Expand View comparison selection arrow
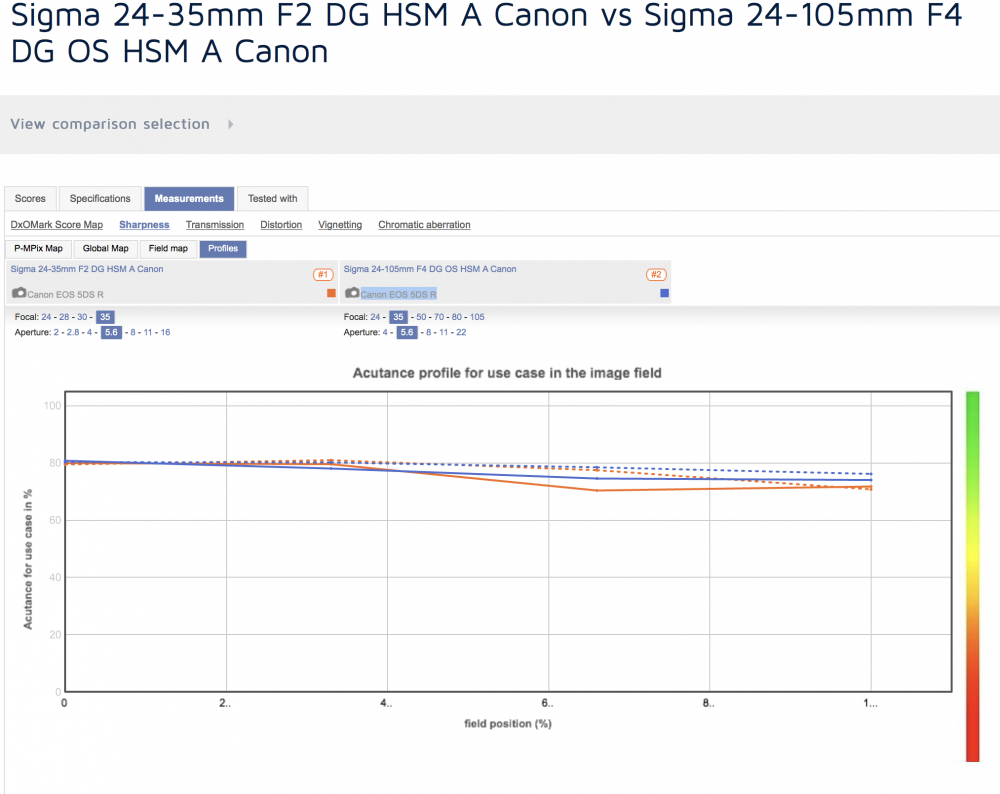The image size is (1000, 794). [231, 124]
